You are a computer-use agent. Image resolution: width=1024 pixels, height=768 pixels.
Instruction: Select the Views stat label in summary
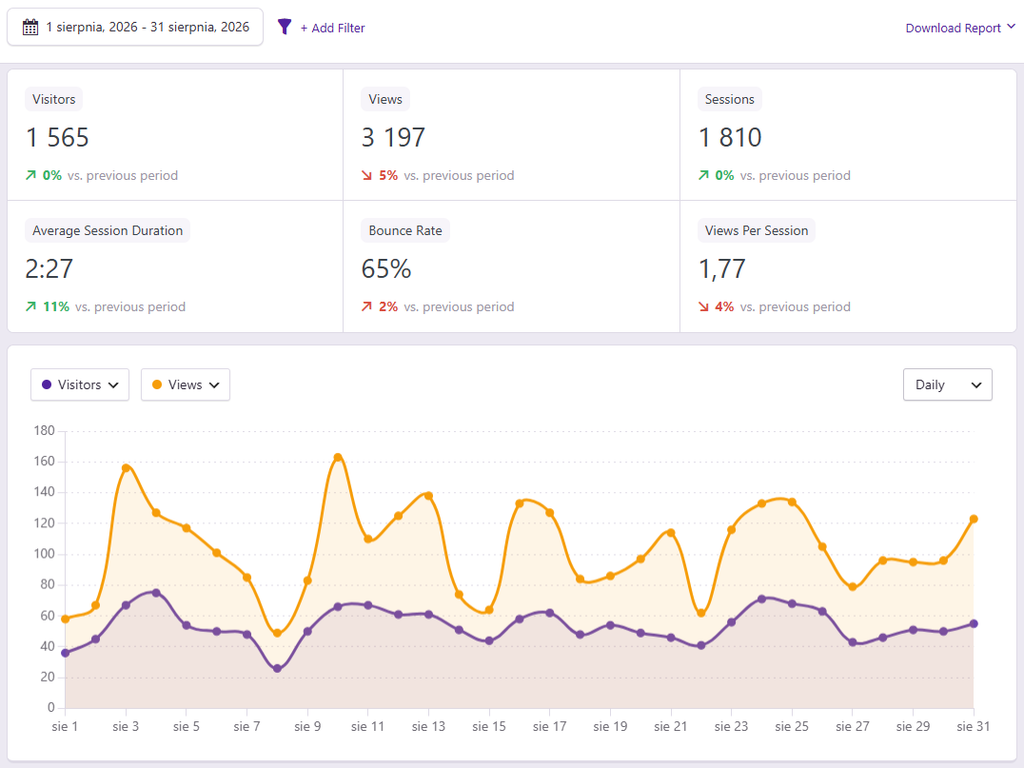[x=385, y=99]
